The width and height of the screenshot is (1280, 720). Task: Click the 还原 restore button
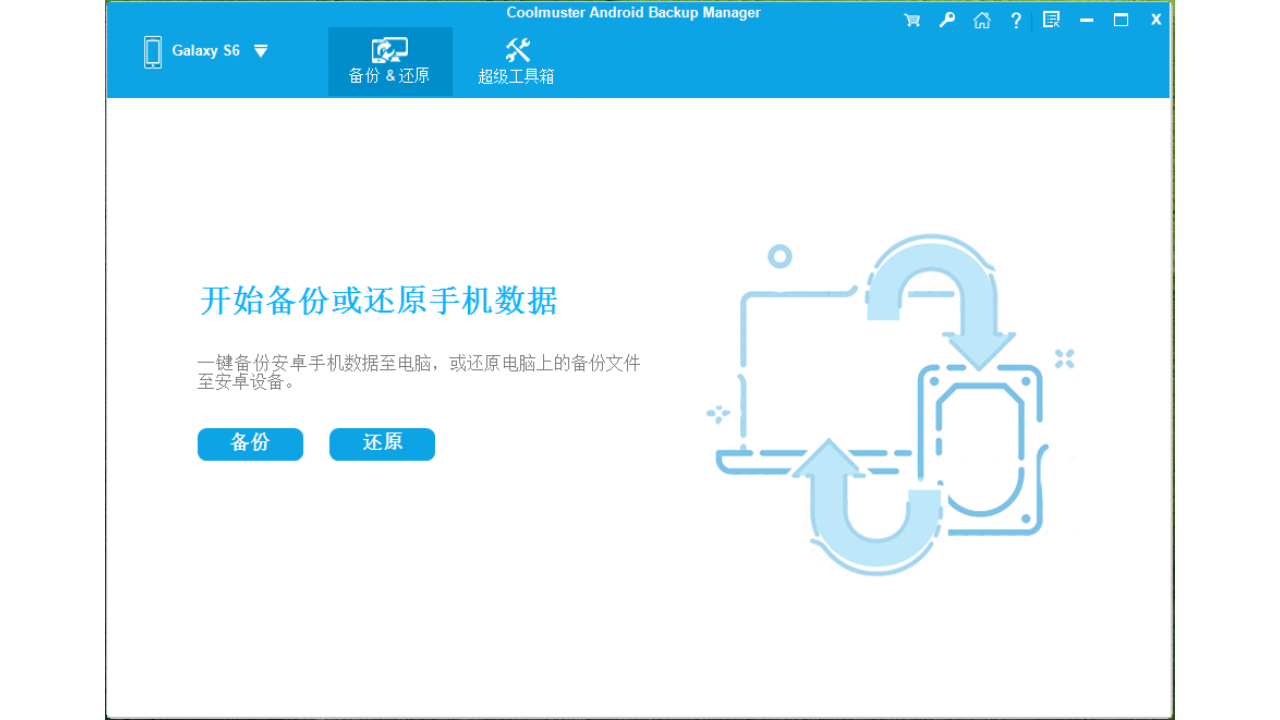(381, 444)
